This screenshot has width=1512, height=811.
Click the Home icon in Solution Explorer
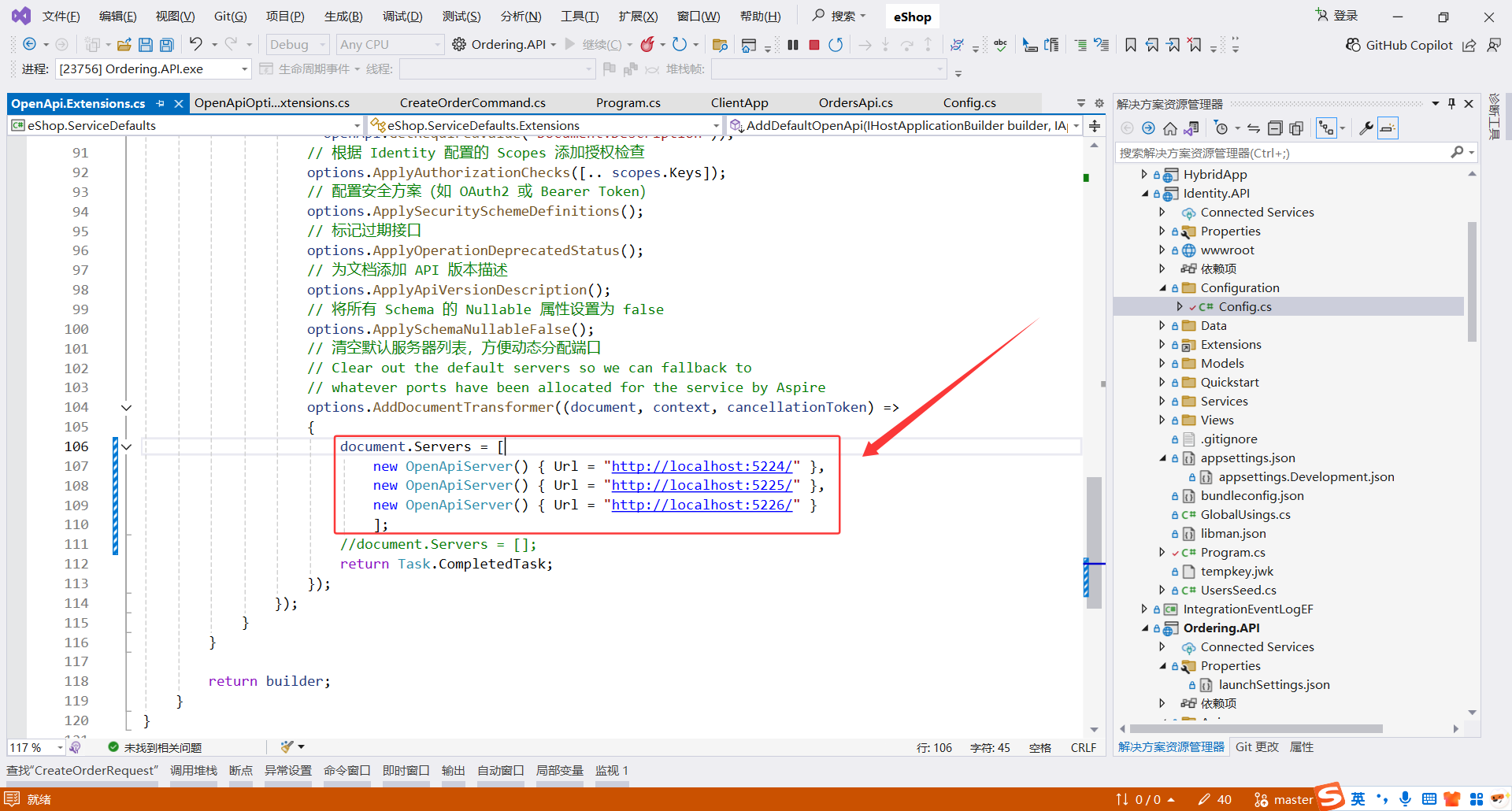click(x=1169, y=128)
